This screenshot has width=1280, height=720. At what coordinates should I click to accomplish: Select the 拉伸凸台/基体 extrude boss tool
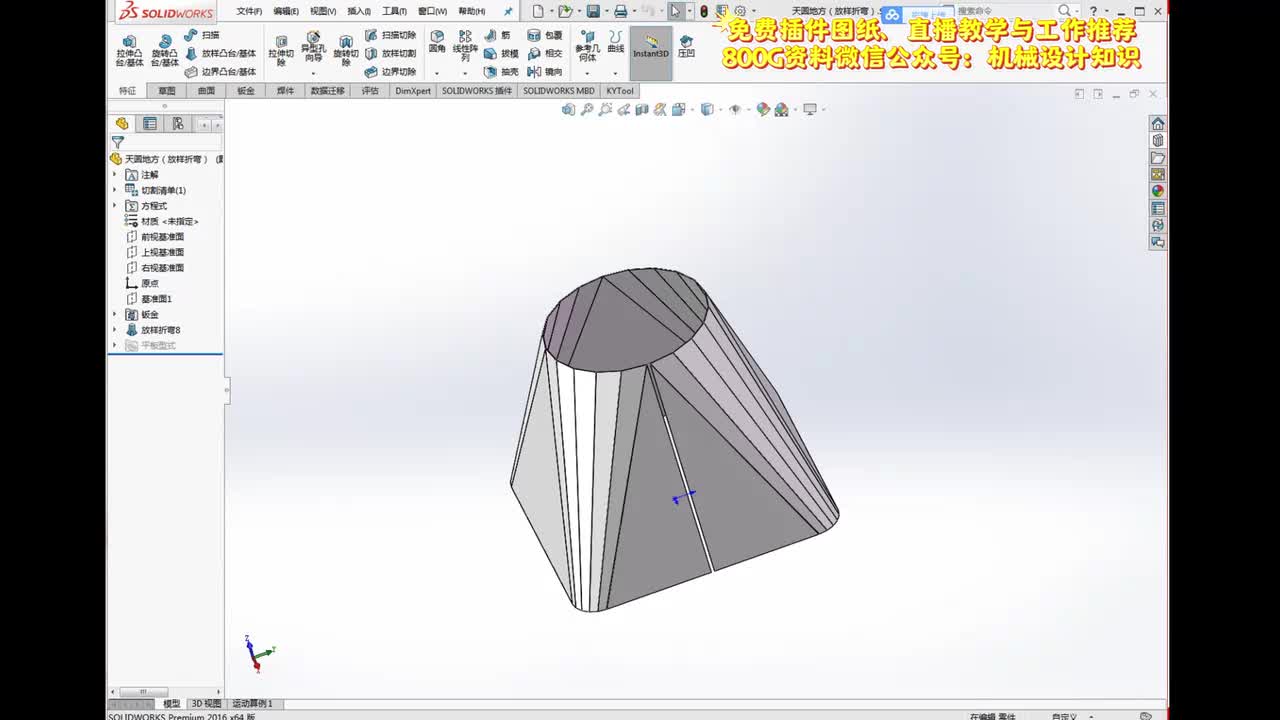click(129, 51)
